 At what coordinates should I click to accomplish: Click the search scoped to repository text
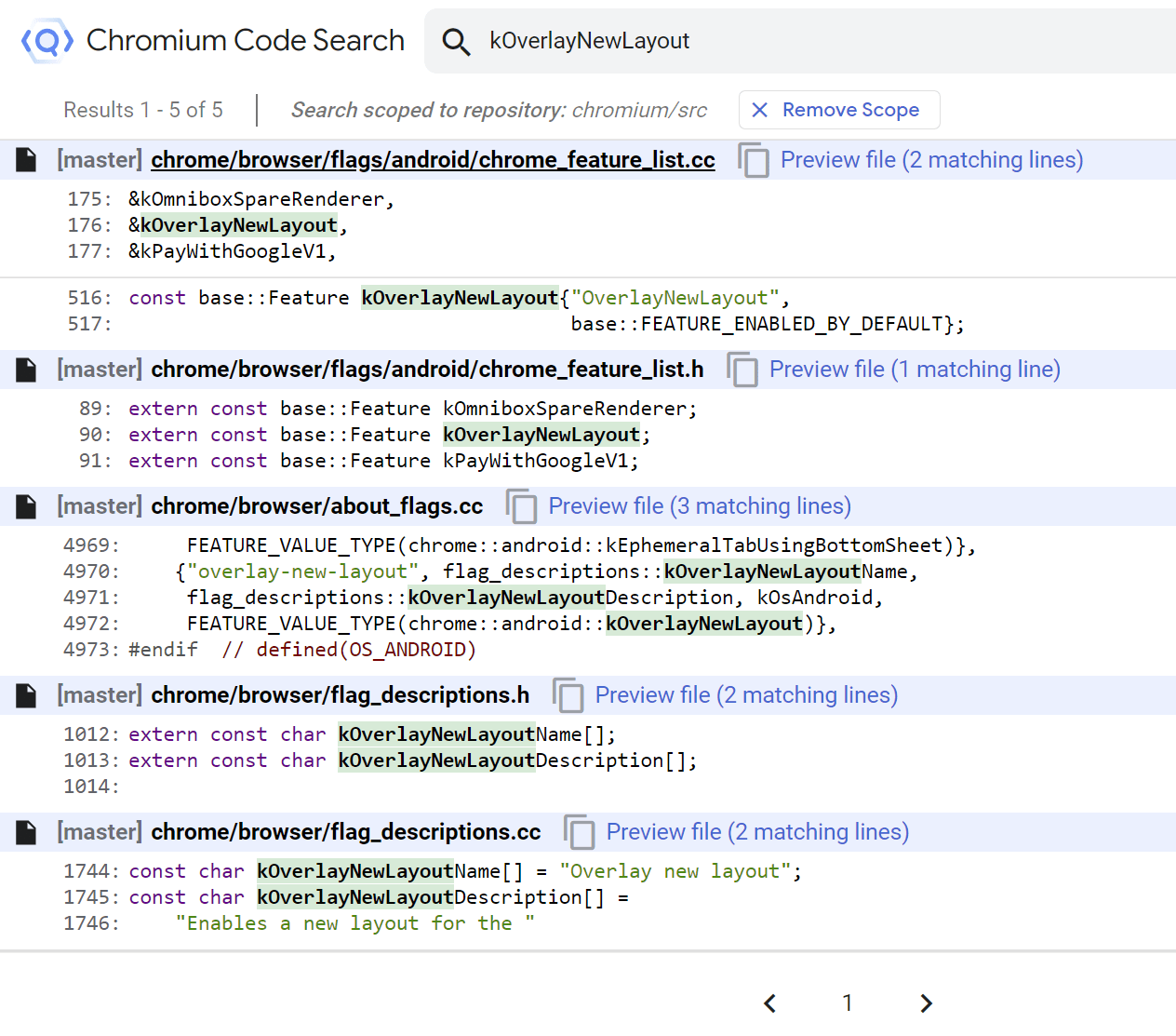click(x=500, y=110)
